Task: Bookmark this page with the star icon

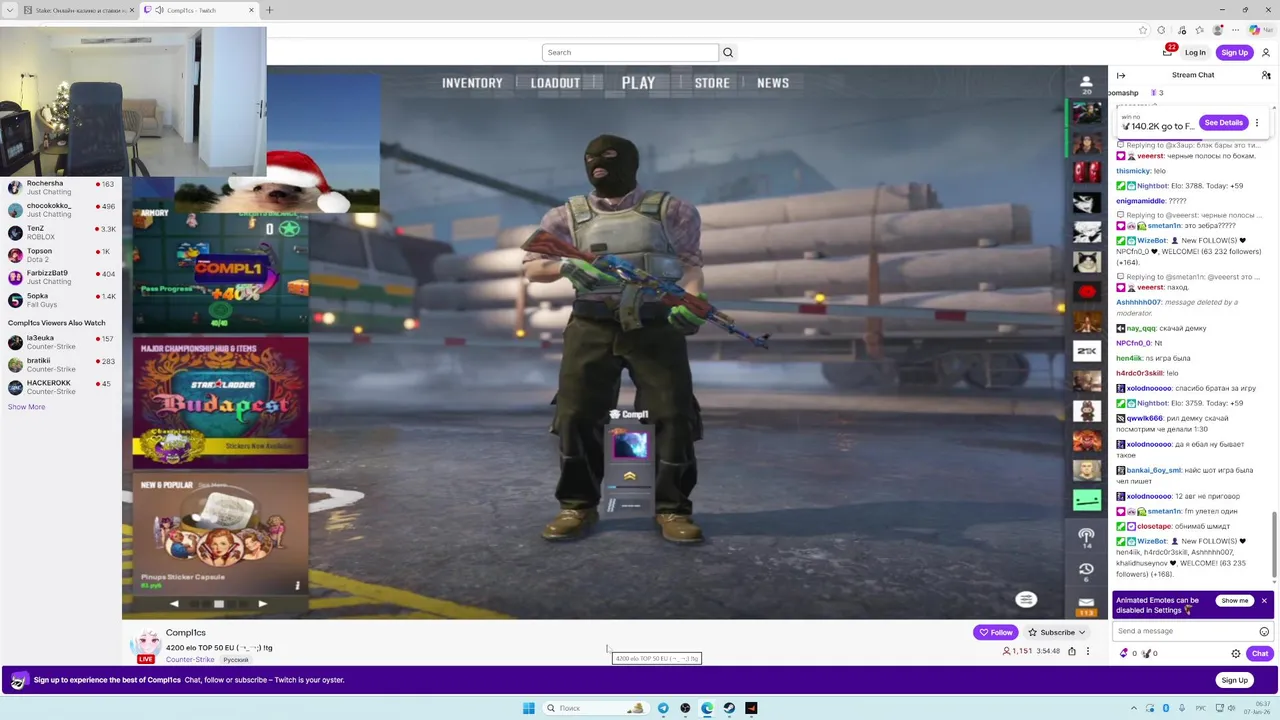Action: click(1143, 30)
